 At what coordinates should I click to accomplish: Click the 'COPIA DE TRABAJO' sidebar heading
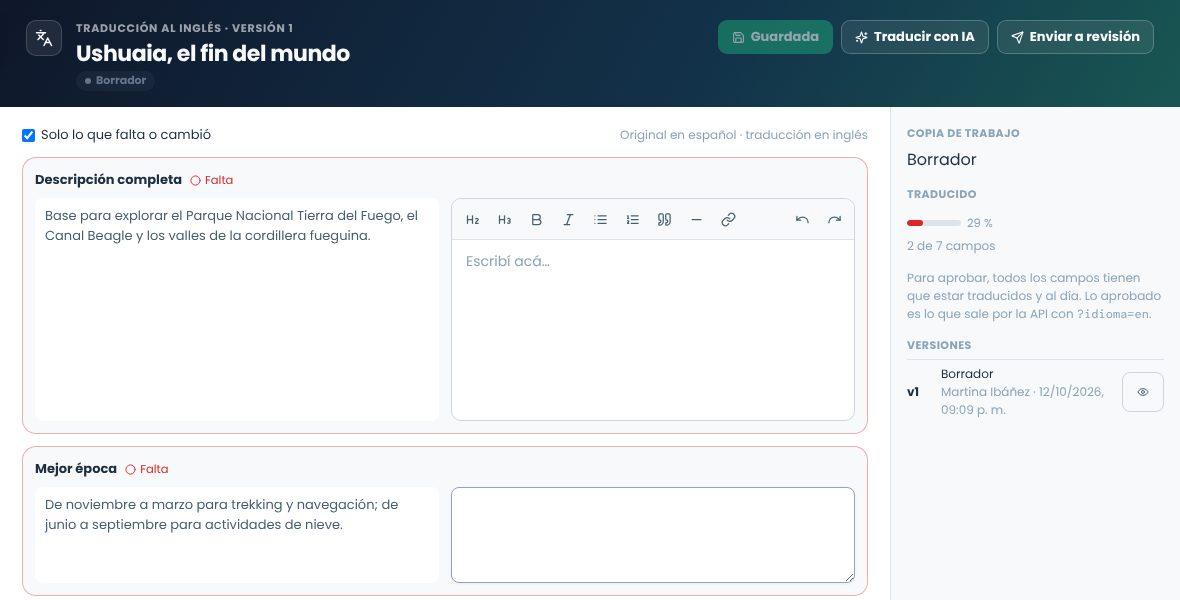pyautogui.click(x=963, y=133)
